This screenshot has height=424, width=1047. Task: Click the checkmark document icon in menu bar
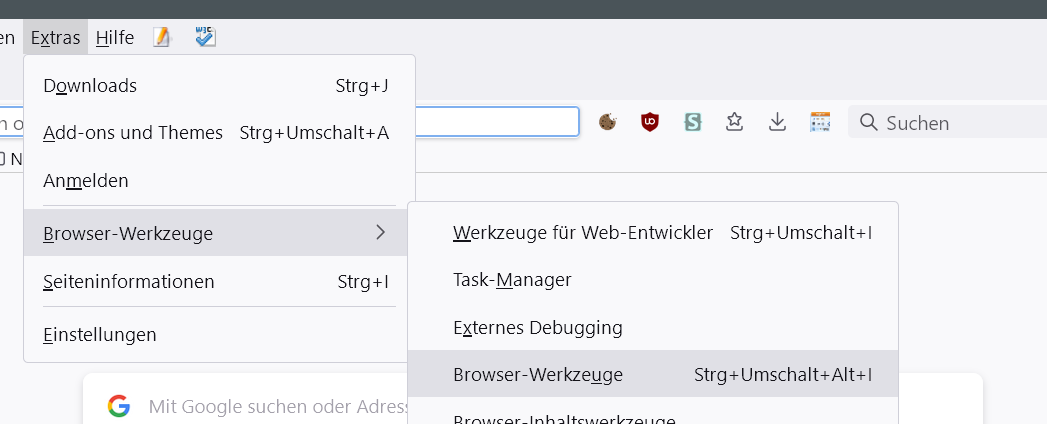coord(206,38)
